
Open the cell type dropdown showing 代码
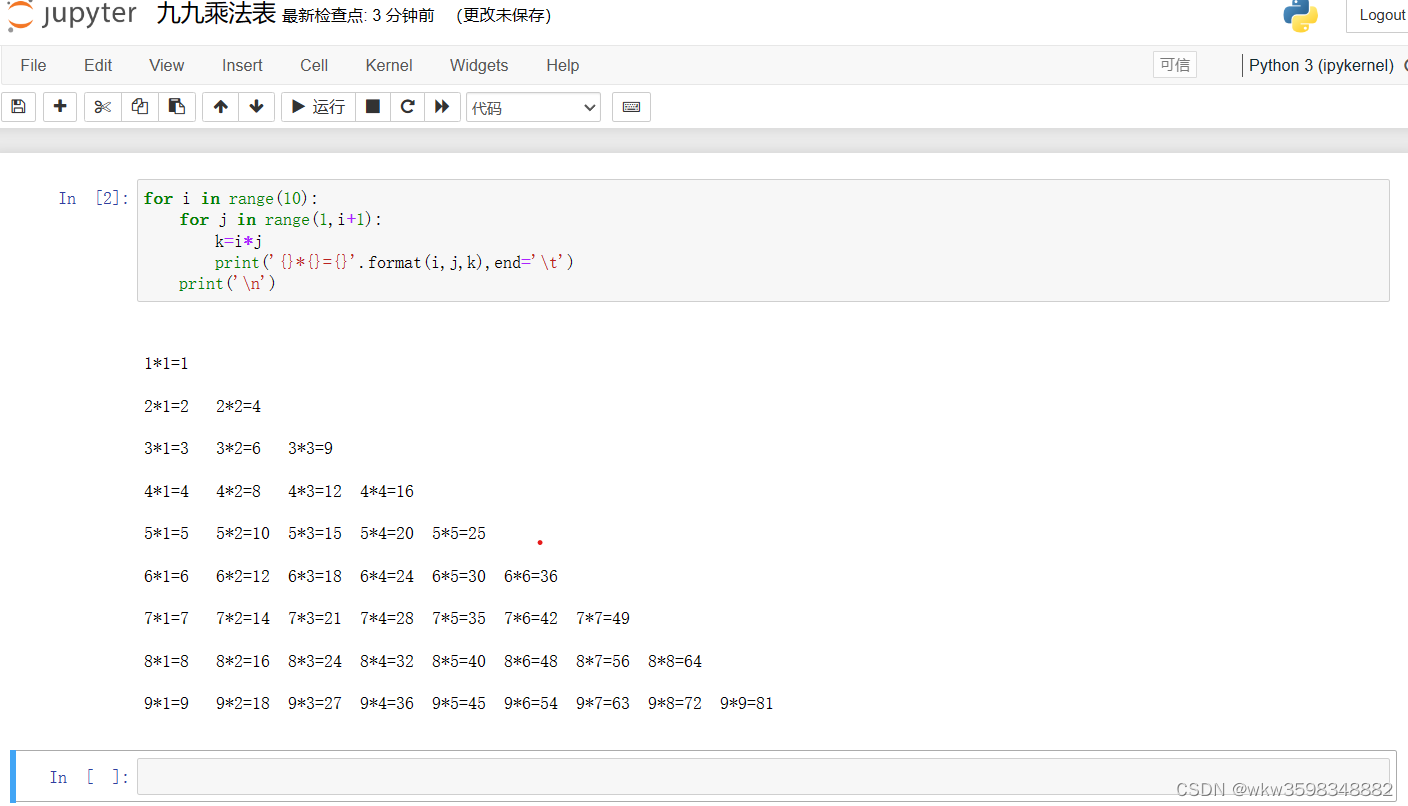(533, 107)
